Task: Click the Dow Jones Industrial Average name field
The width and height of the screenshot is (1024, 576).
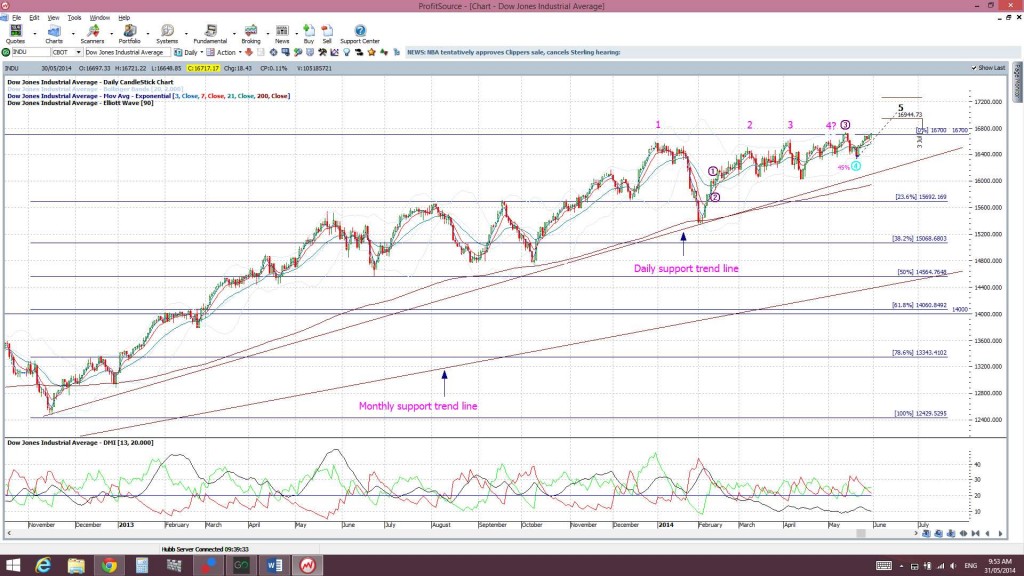Action: click(127, 52)
